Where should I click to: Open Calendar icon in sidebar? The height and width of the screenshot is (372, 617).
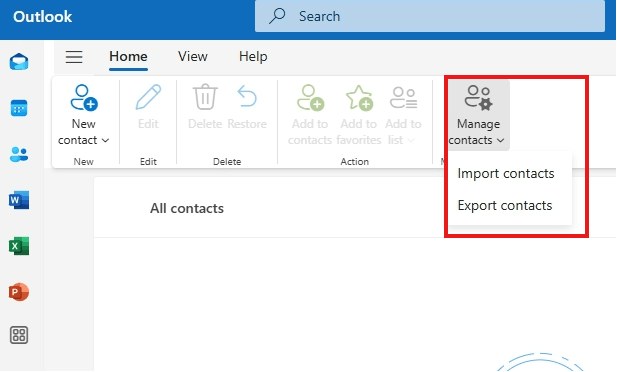(19, 108)
